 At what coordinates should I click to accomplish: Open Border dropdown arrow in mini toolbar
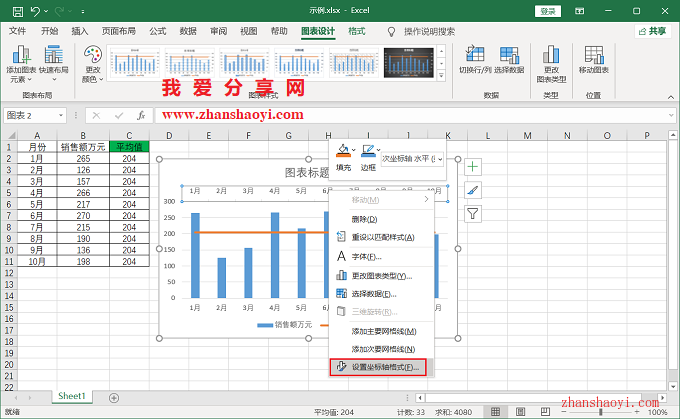point(379,150)
